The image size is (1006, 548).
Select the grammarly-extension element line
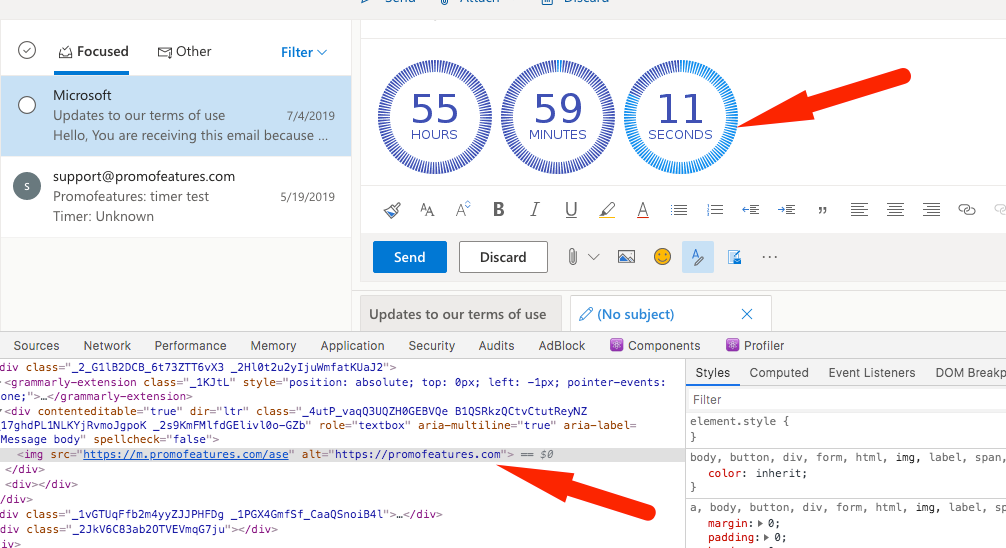334,390
